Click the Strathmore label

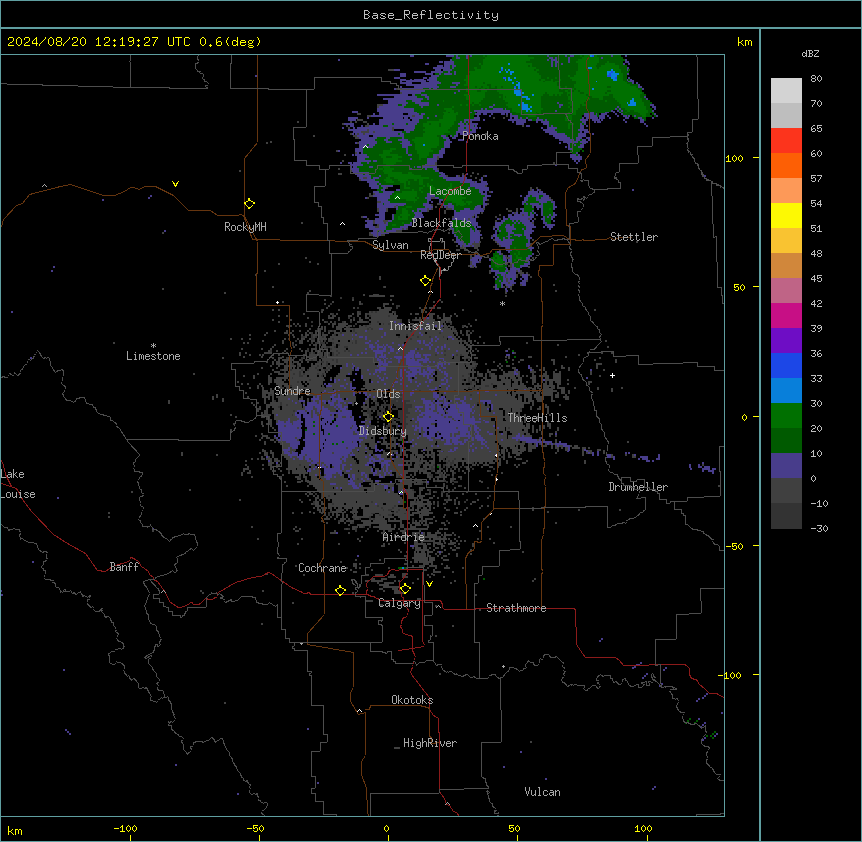tap(516, 608)
